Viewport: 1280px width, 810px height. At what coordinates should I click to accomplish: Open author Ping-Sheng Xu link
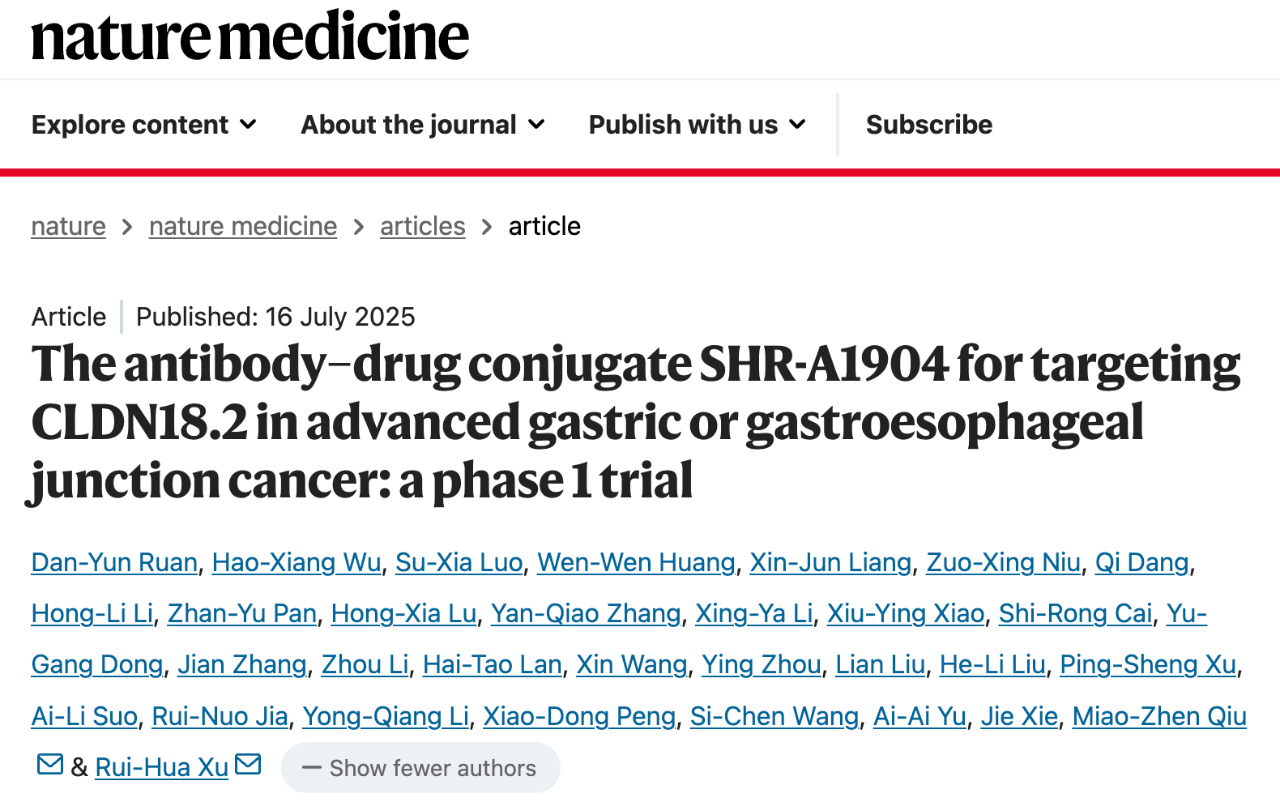[x=1148, y=664]
